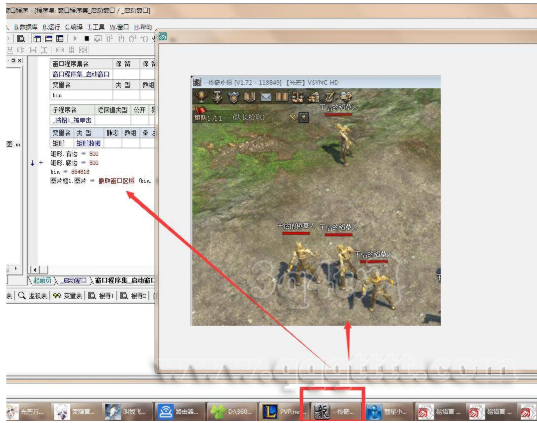Click the first greyed icon in second toolbar row
Image resolution: width=537 pixels, height=423 pixels.
[x=10, y=50]
